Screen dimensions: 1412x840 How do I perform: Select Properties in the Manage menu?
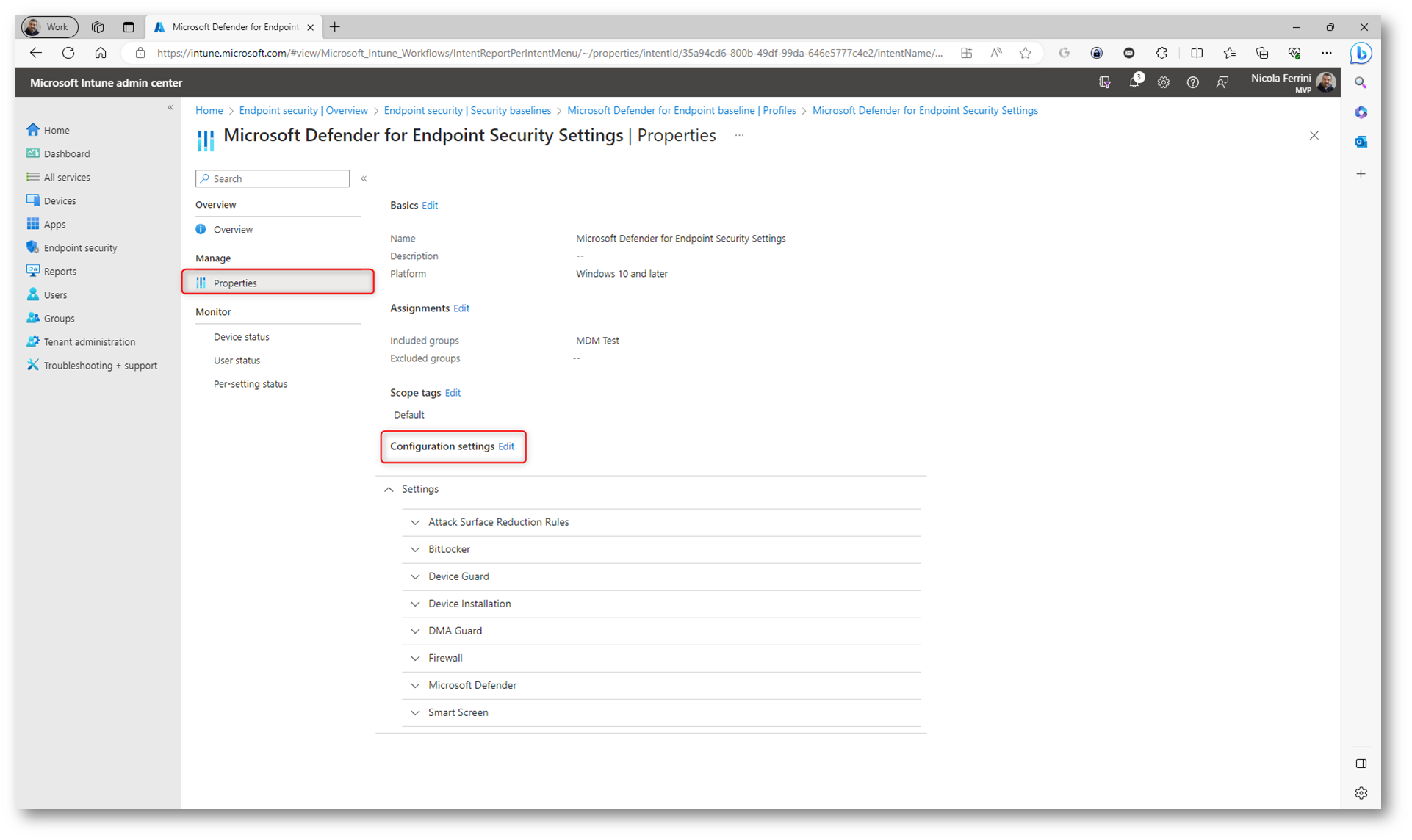(278, 283)
